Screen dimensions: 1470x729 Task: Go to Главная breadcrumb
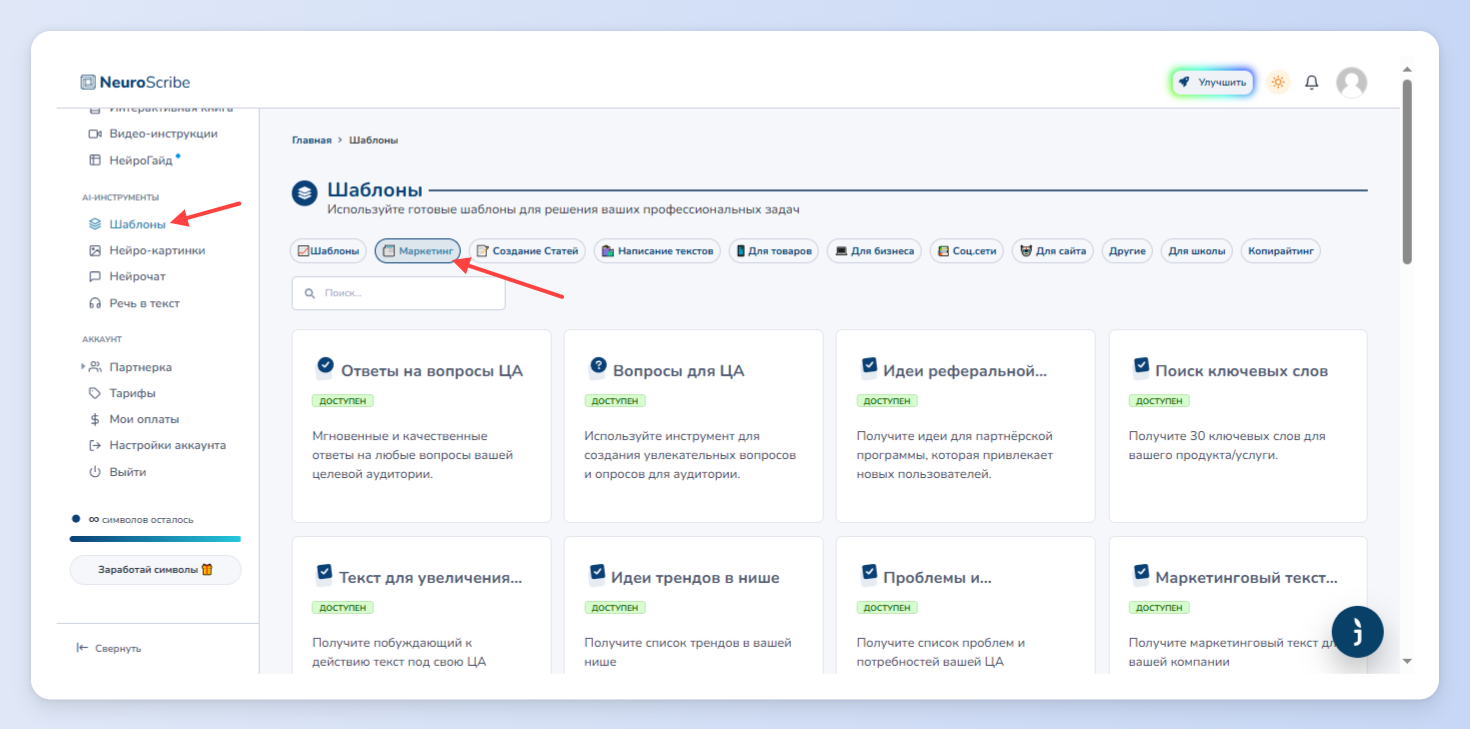(311, 140)
